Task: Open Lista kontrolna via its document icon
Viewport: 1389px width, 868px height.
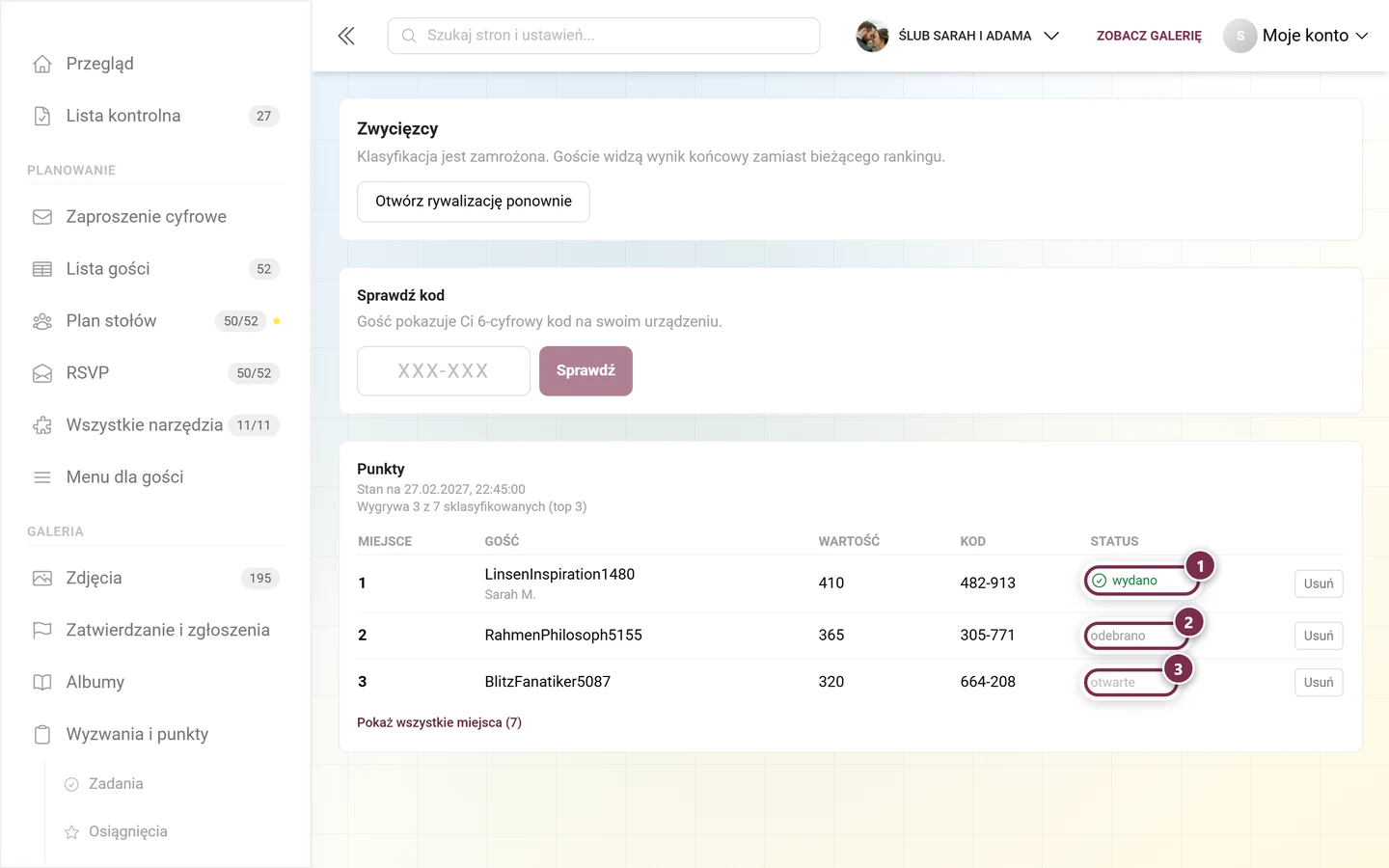Action: pos(42,116)
